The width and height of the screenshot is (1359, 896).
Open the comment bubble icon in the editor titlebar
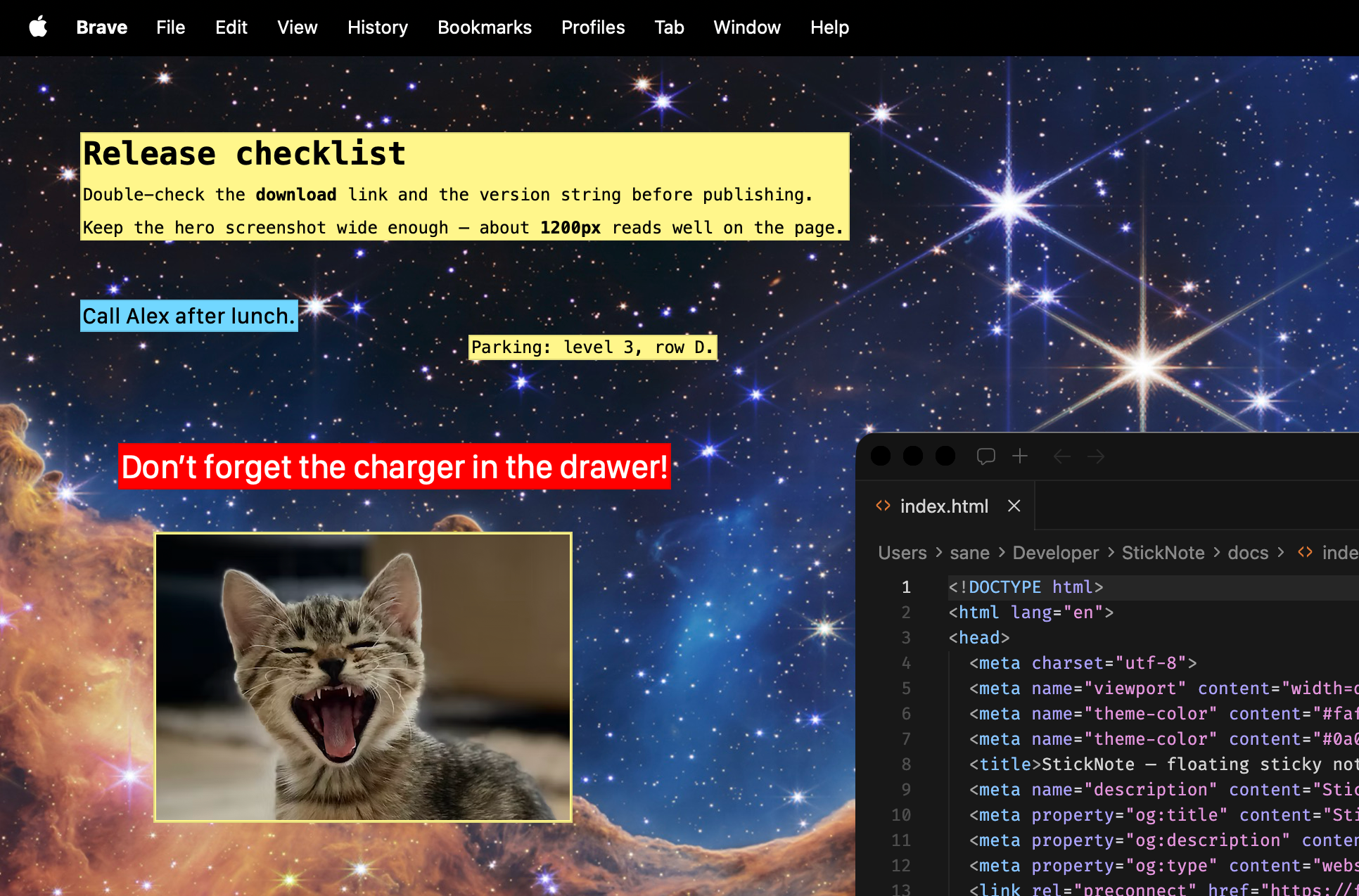[986, 456]
